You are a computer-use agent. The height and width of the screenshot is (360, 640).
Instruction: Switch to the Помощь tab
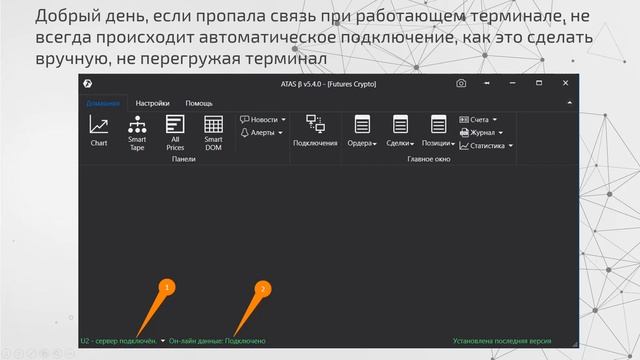199,103
